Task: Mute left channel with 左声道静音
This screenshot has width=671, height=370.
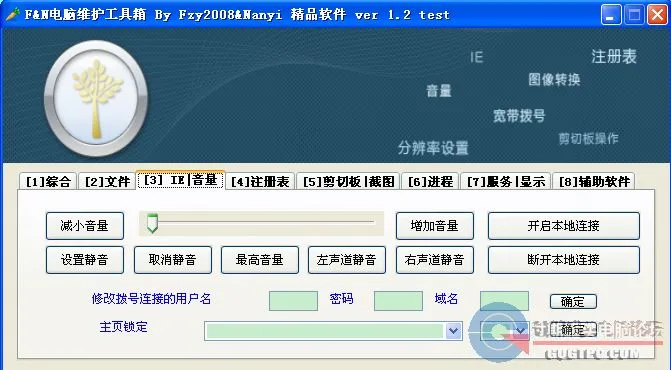Action: 347,260
